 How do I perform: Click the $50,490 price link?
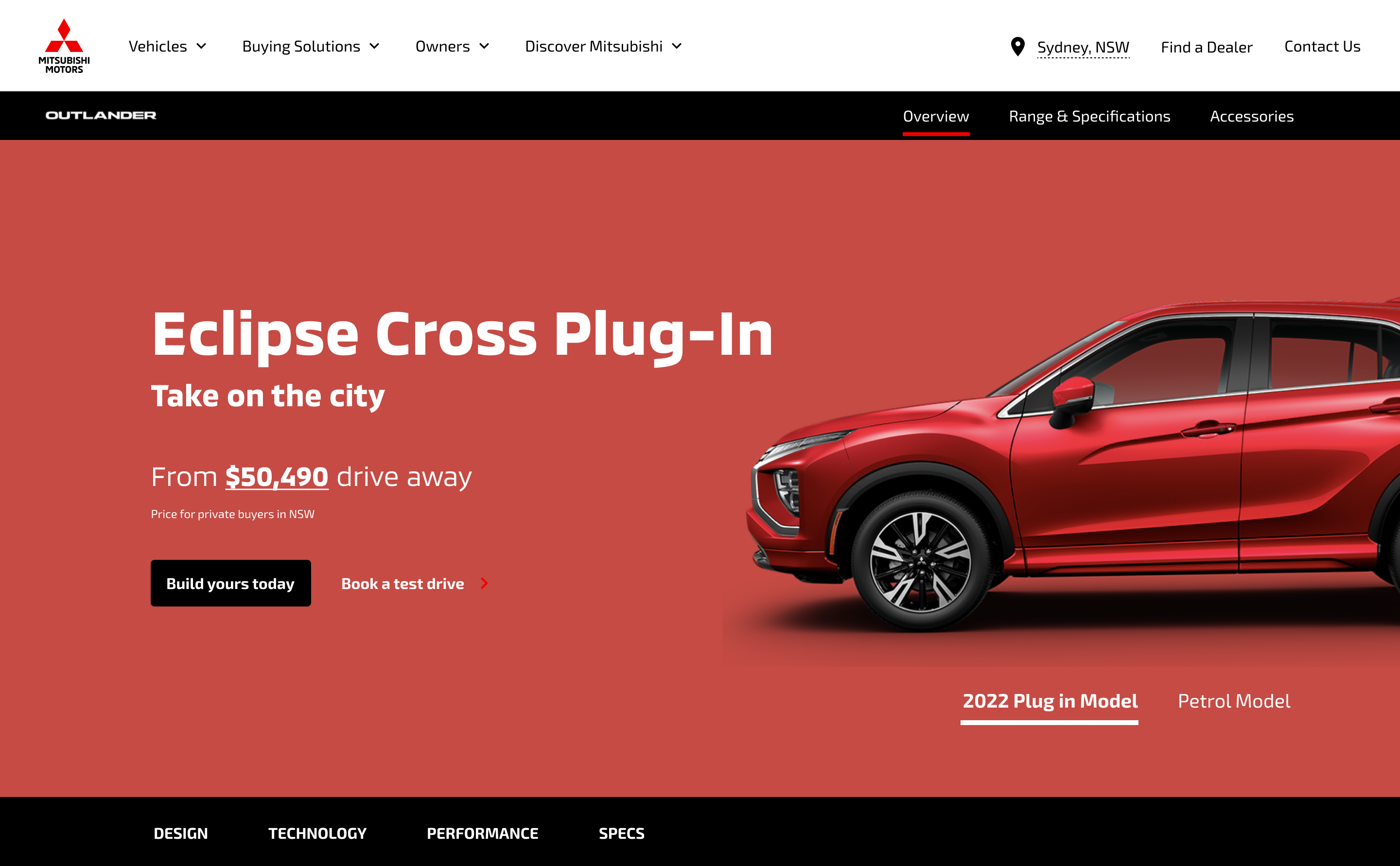tap(277, 477)
